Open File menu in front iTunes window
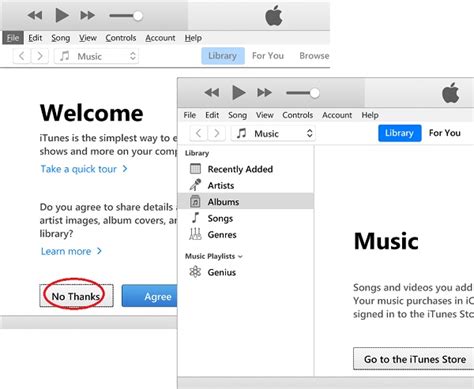This screenshot has width=474, height=389. click(190, 115)
